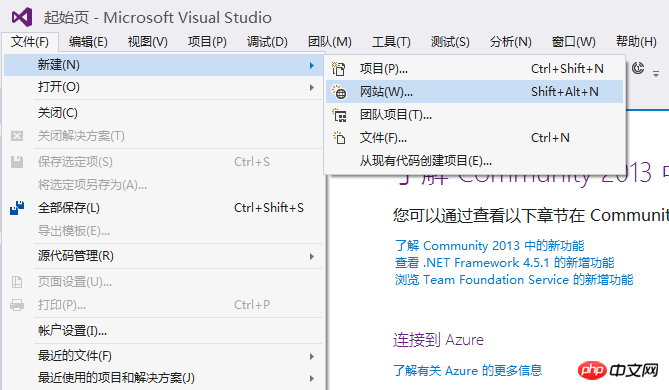Expand 最近使用的项目和解决方案 submenu arrow
The image size is (669, 390).
pos(312,378)
